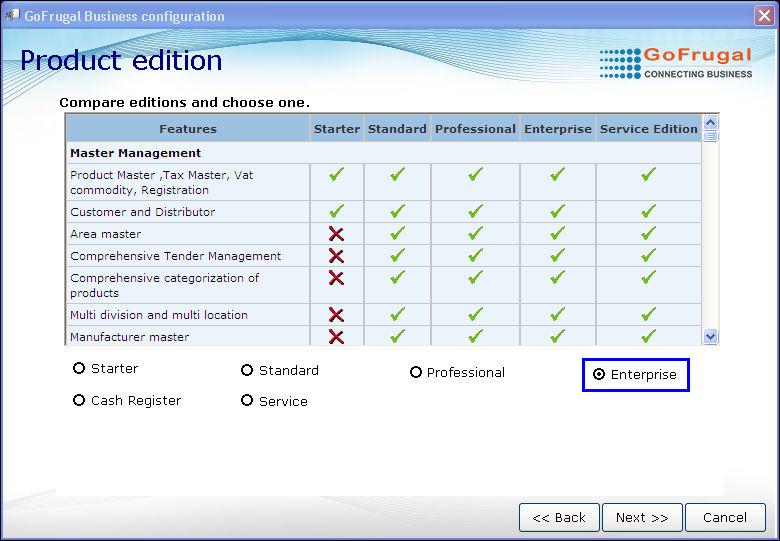
Task: Click green check for Comprehensive categorization Service Edition
Action: tap(648, 277)
